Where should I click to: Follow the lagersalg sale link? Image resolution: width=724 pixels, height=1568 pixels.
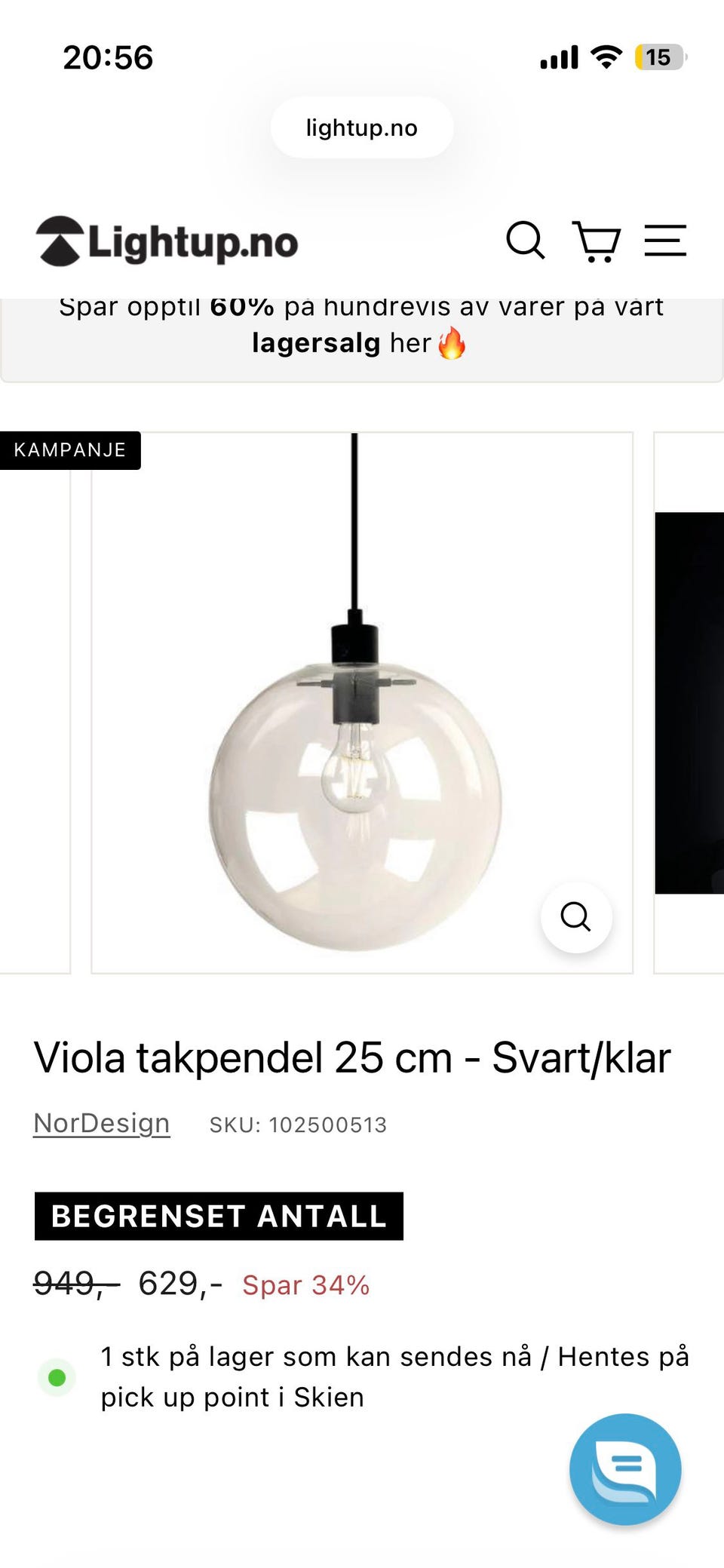tap(316, 342)
